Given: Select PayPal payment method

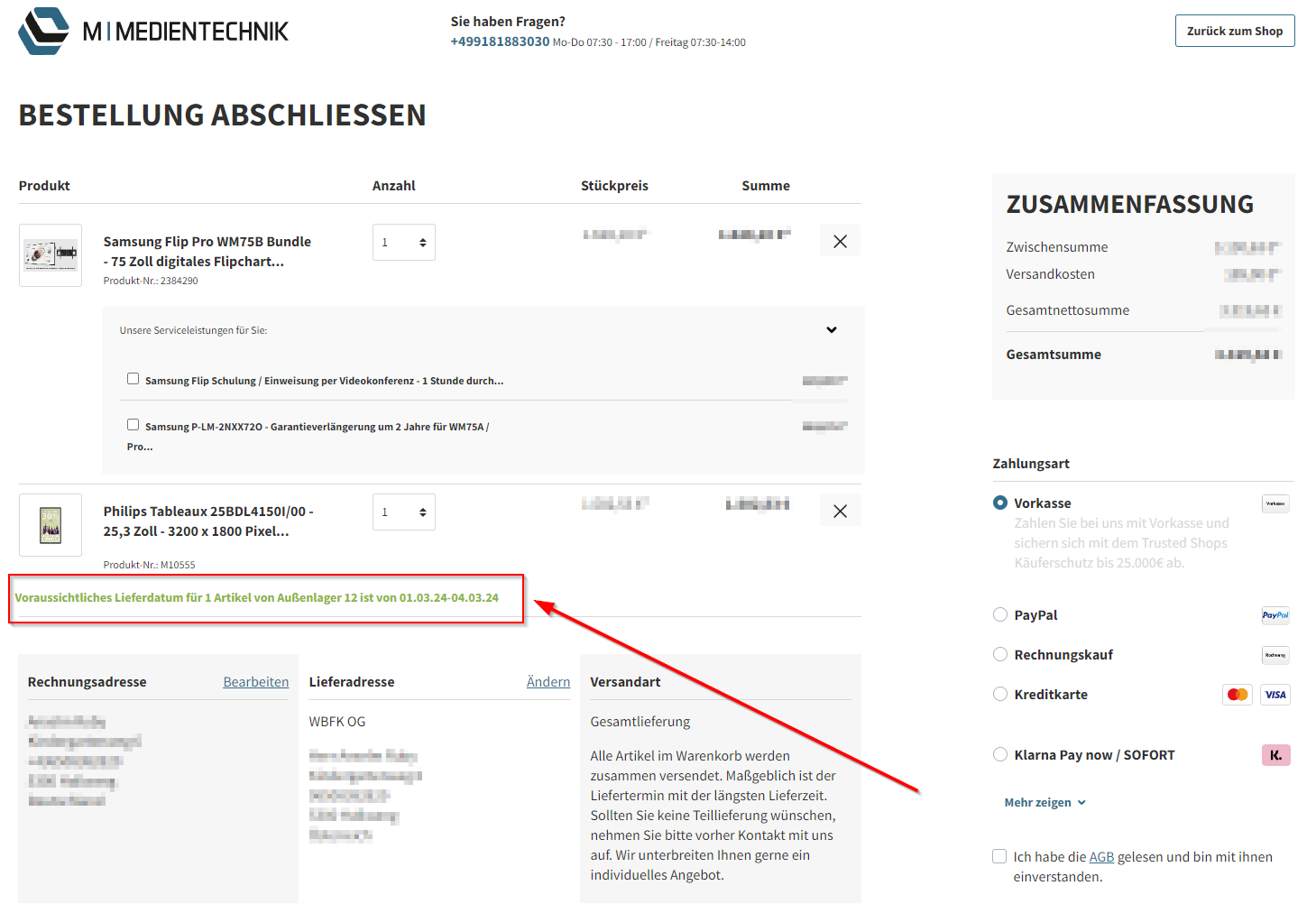Looking at the screenshot, I should point(1000,614).
